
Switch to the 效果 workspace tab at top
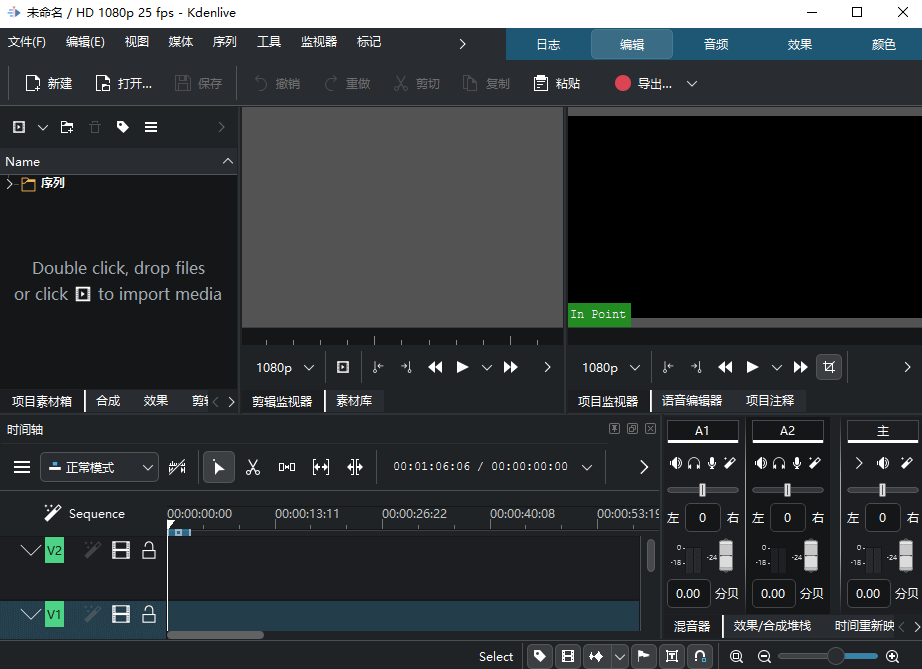click(799, 44)
